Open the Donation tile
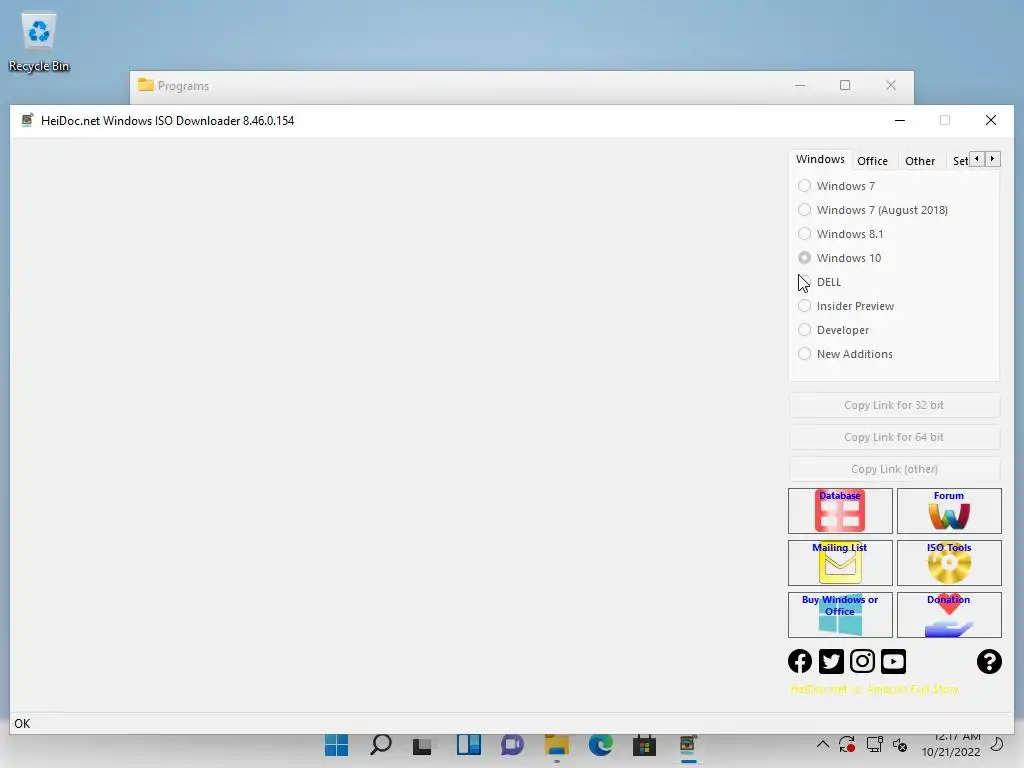Image resolution: width=1024 pixels, height=768 pixels. tap(949, 615)
